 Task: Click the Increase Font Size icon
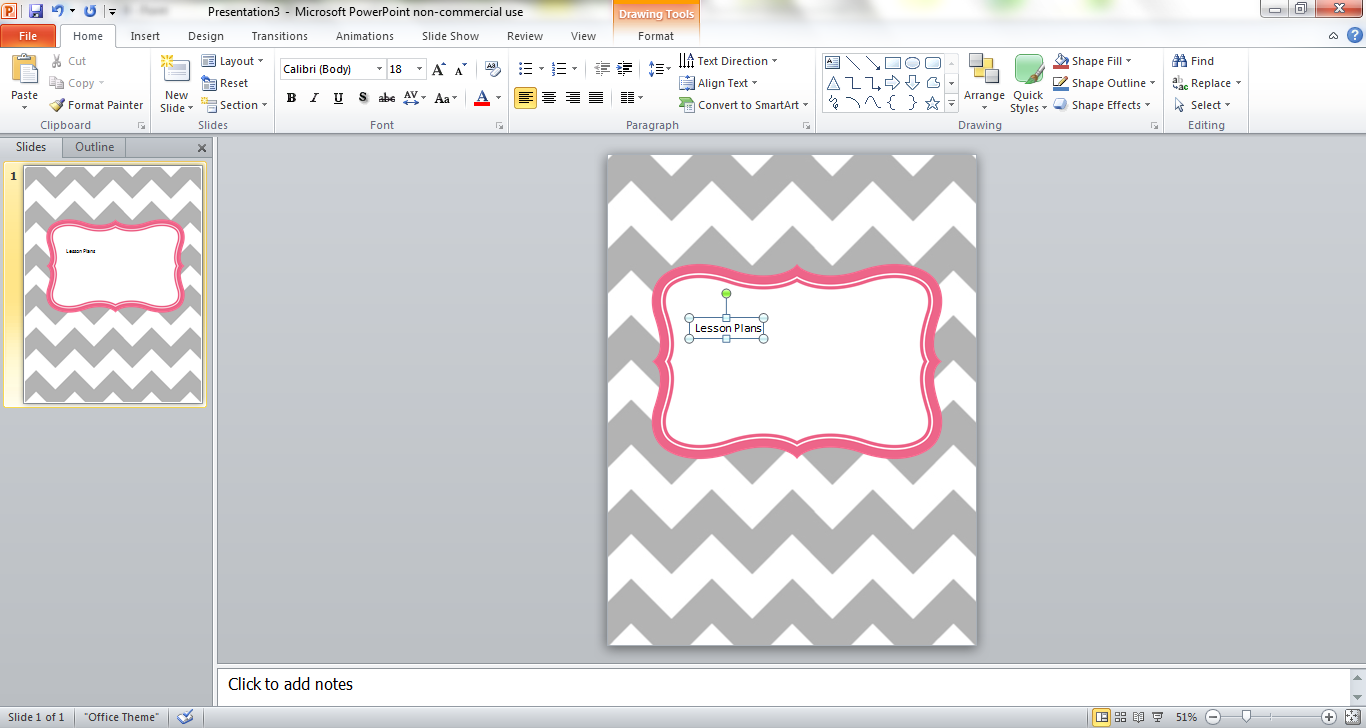click(x=439, y=69)
